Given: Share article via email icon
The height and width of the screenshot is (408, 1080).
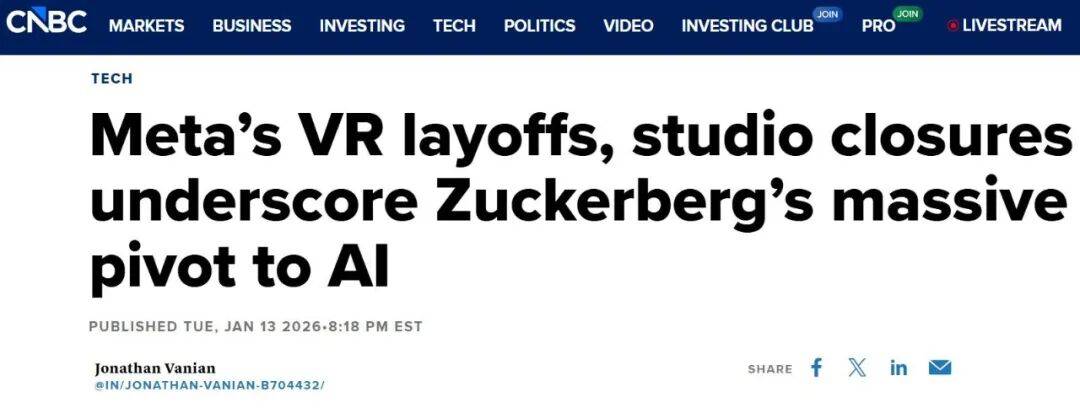Looking at the screenshot, I should (939, 368).
